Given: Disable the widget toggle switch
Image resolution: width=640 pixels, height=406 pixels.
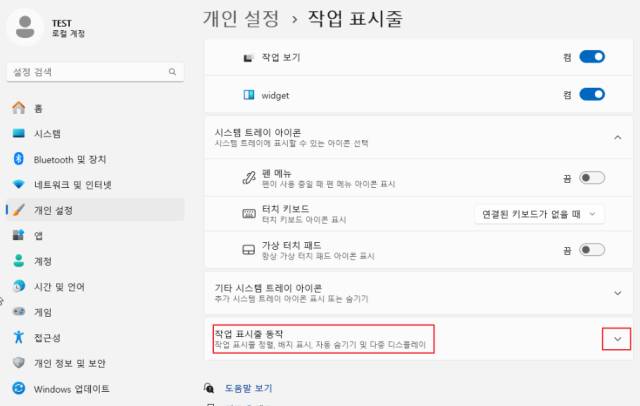Looking at the screenshot, I should [x=592, y=95].
